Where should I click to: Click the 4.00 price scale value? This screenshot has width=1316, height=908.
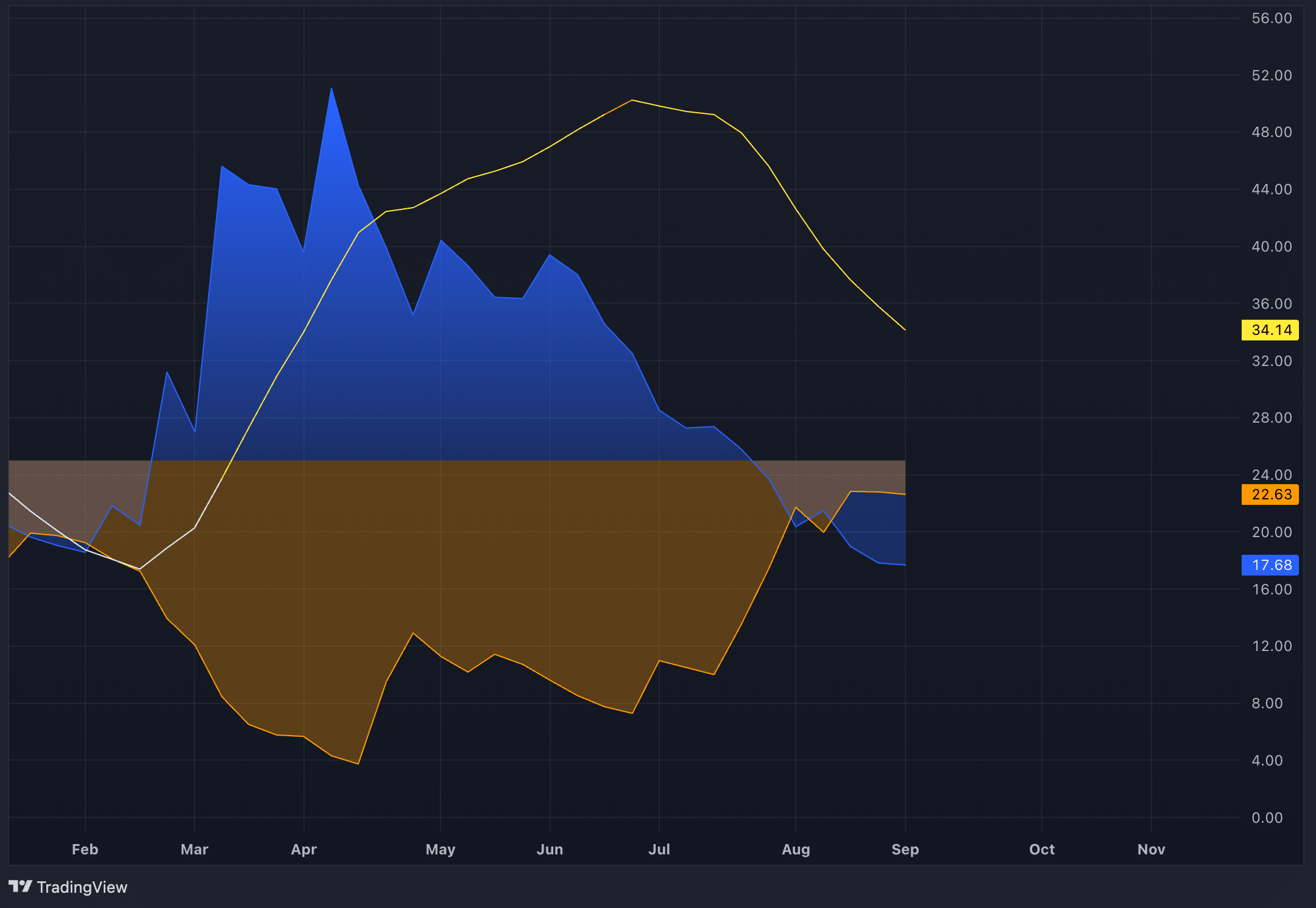pos(1267,761)
